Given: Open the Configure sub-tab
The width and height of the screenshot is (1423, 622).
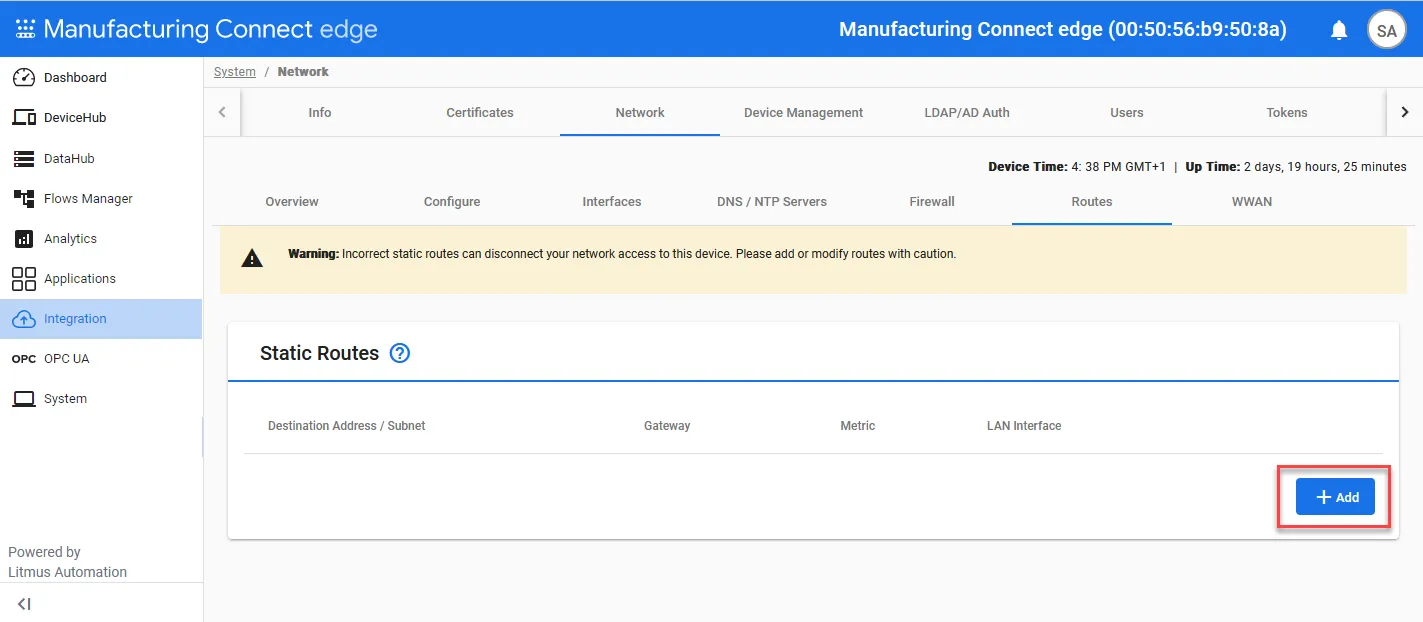Looking at the screenshot, I should [452, 202].
